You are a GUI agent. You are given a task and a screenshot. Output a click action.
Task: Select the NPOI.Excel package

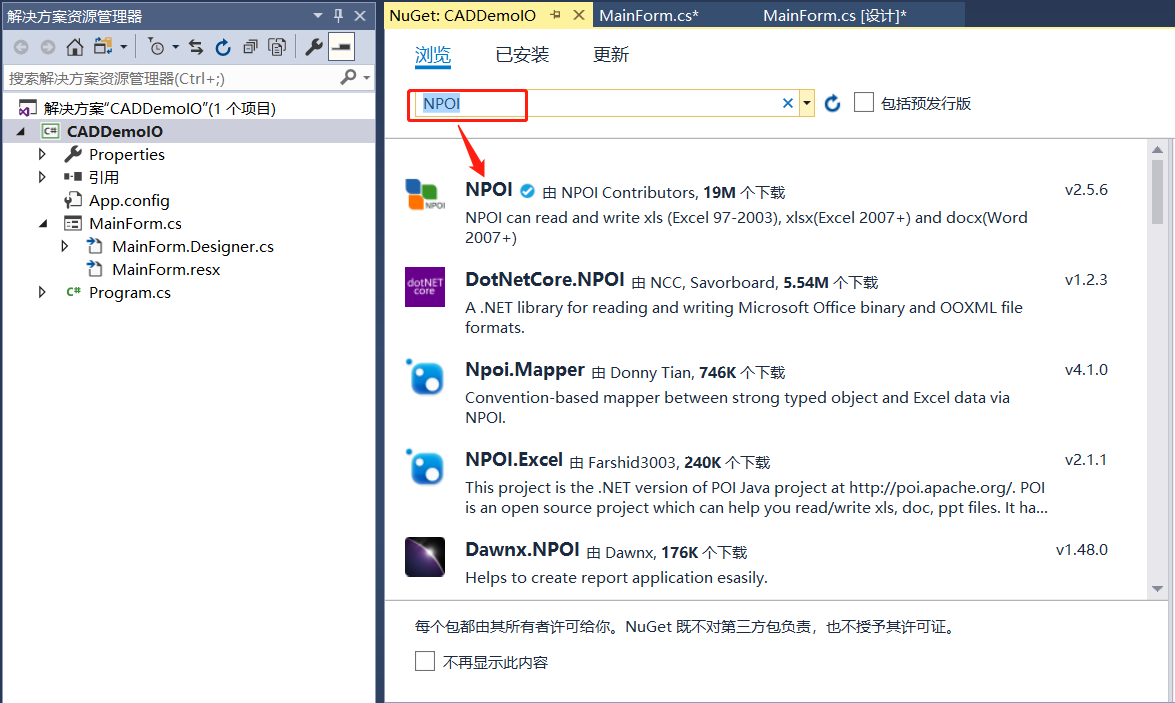tap(757, 483)
